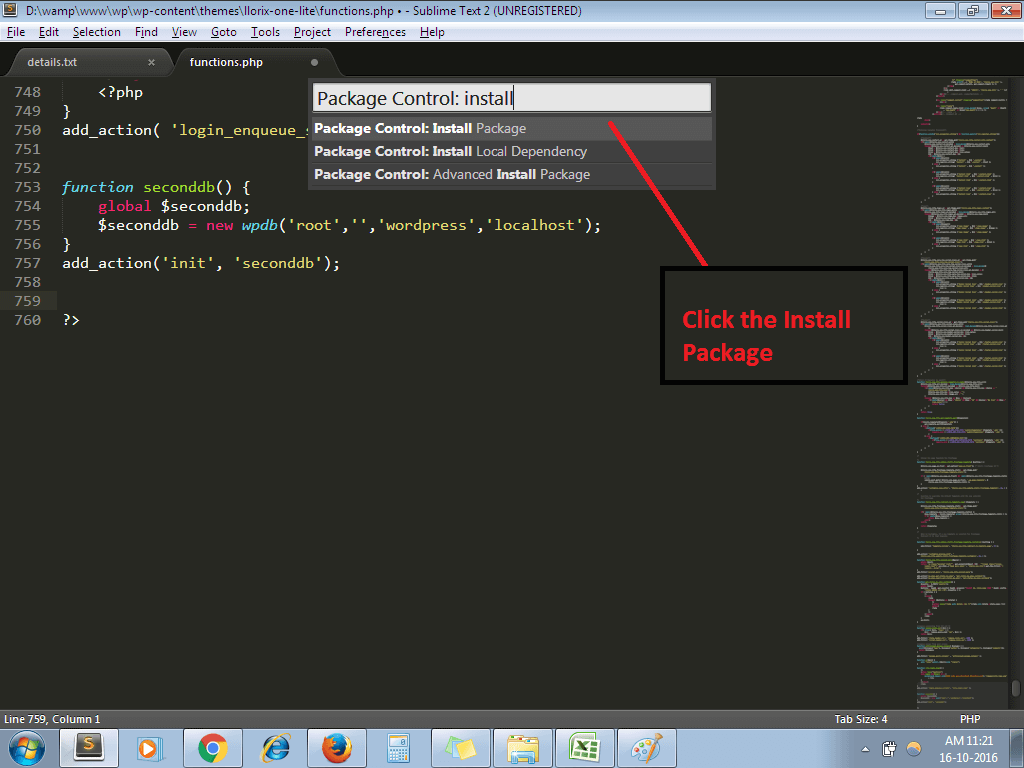This screenshot has width=1024, height=768.
Task: Open the Tools menu
Action: click(x=265, y=32)
